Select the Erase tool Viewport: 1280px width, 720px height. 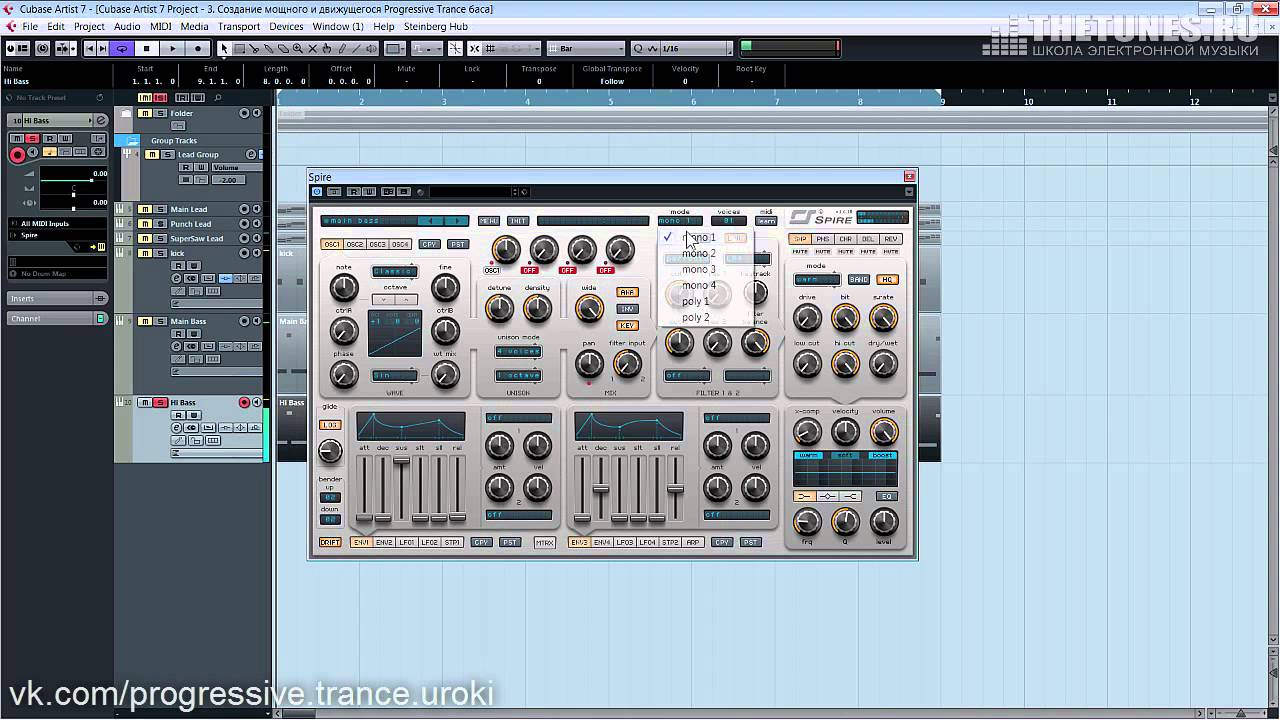point(284,48)
